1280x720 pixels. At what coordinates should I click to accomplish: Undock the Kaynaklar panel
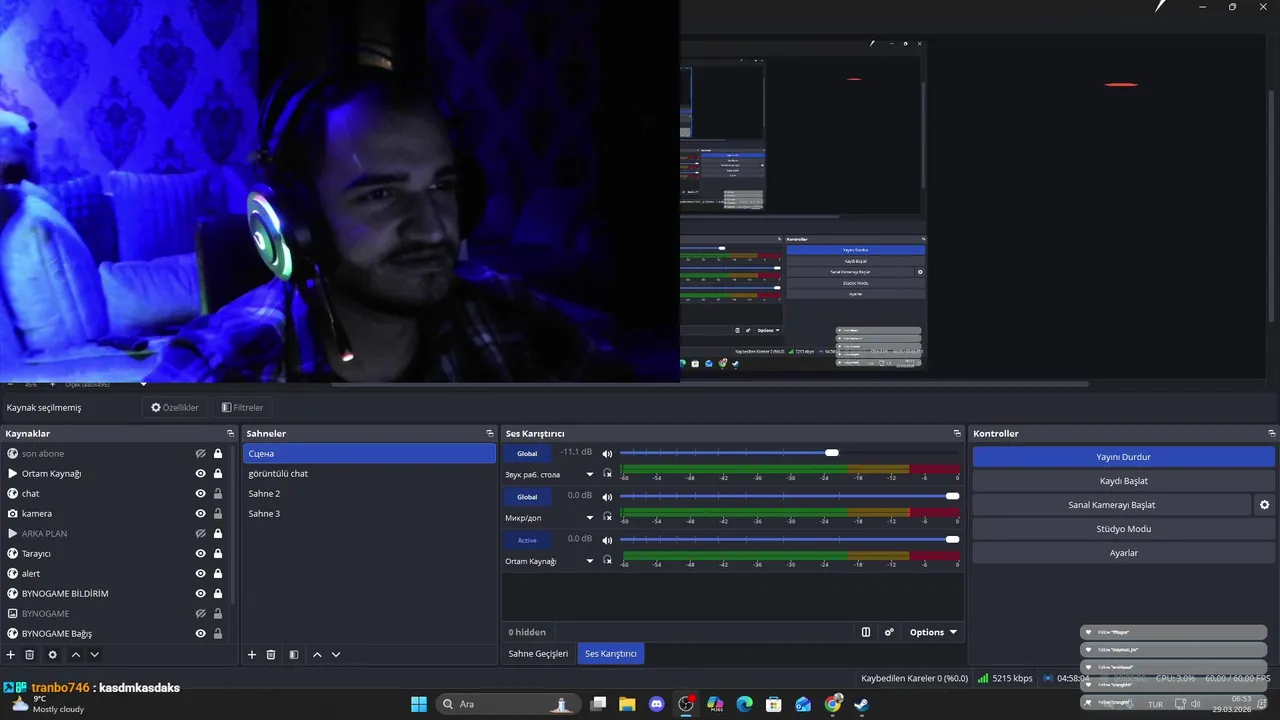(x=231, y=434)
